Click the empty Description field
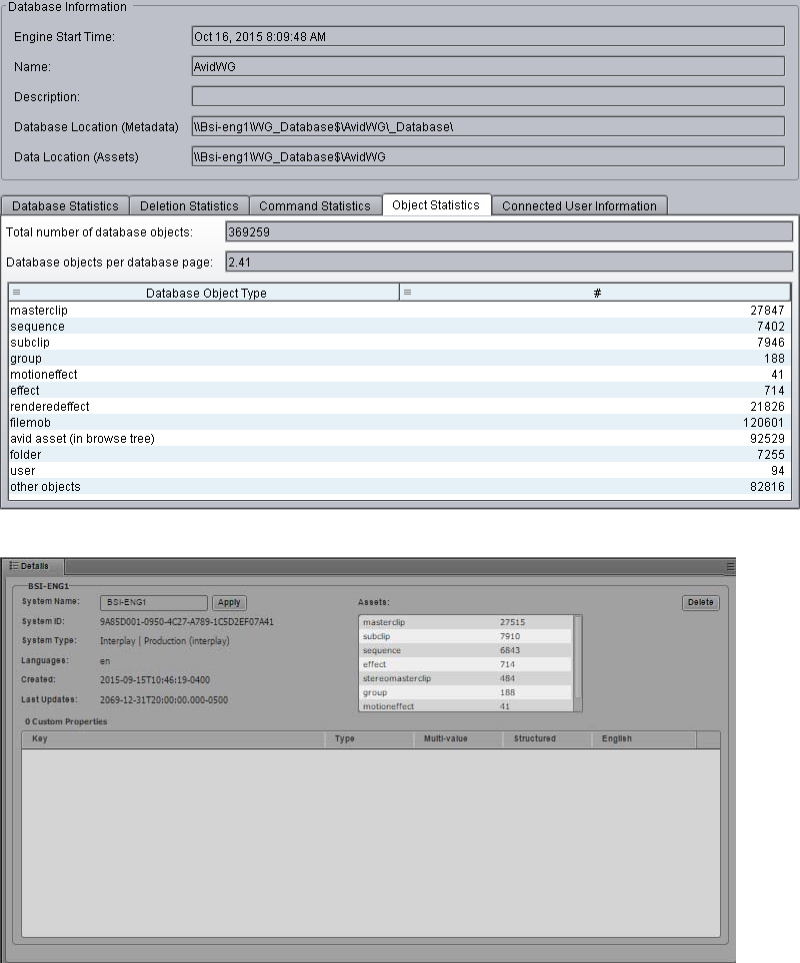Viewport: 800px width, 963px height. coord(488,96)
